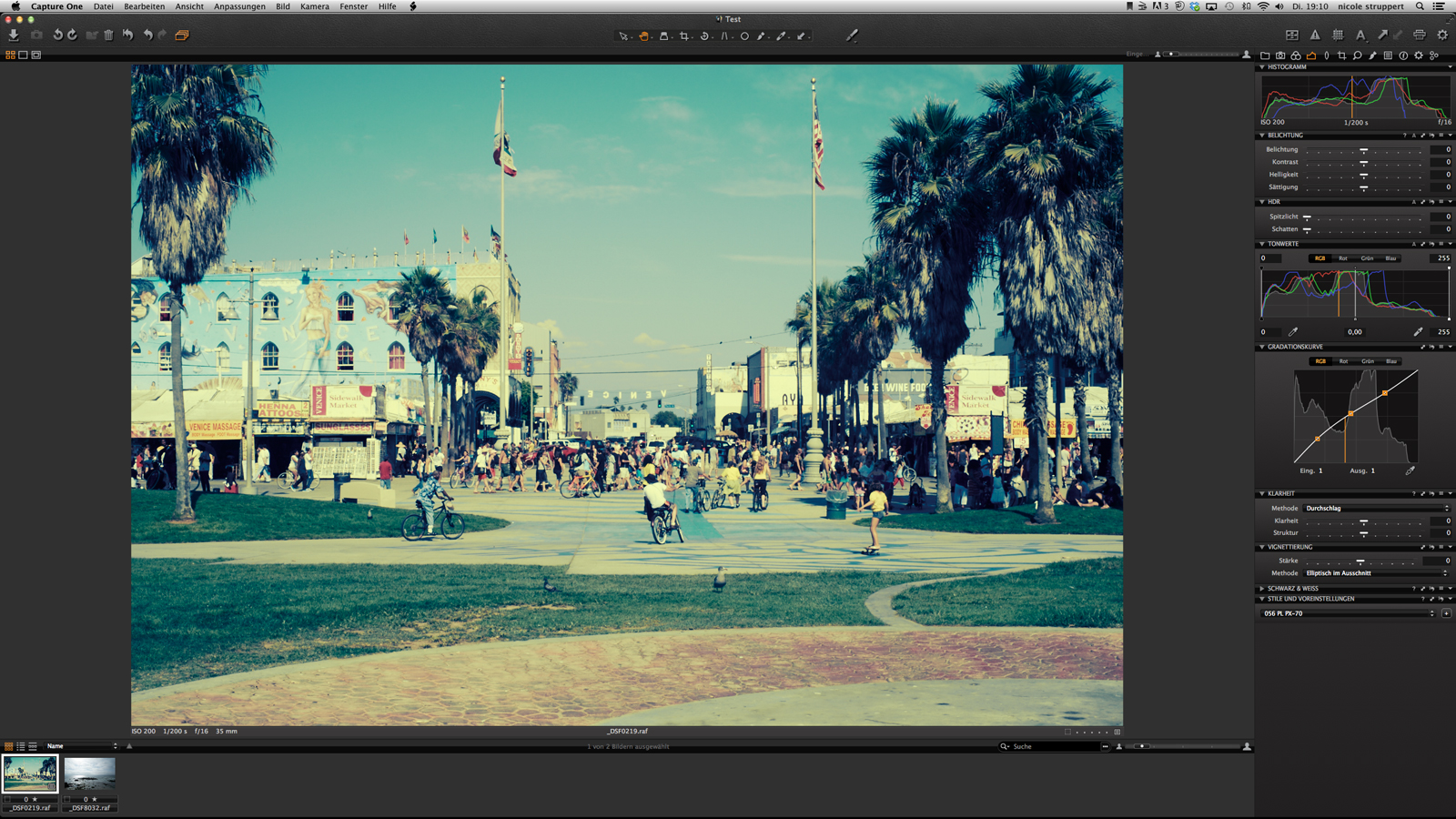Select Rot channel in Gradationskurve

tap(1343, 361)
